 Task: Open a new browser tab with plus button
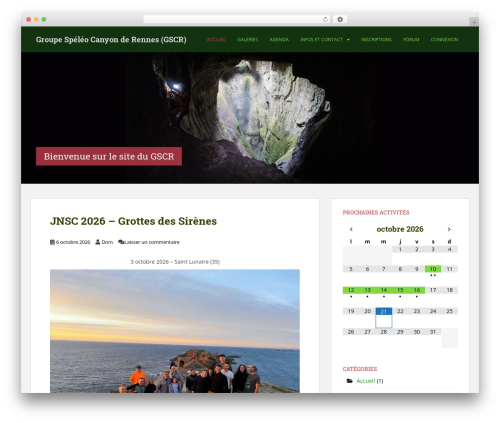[474, 22]
